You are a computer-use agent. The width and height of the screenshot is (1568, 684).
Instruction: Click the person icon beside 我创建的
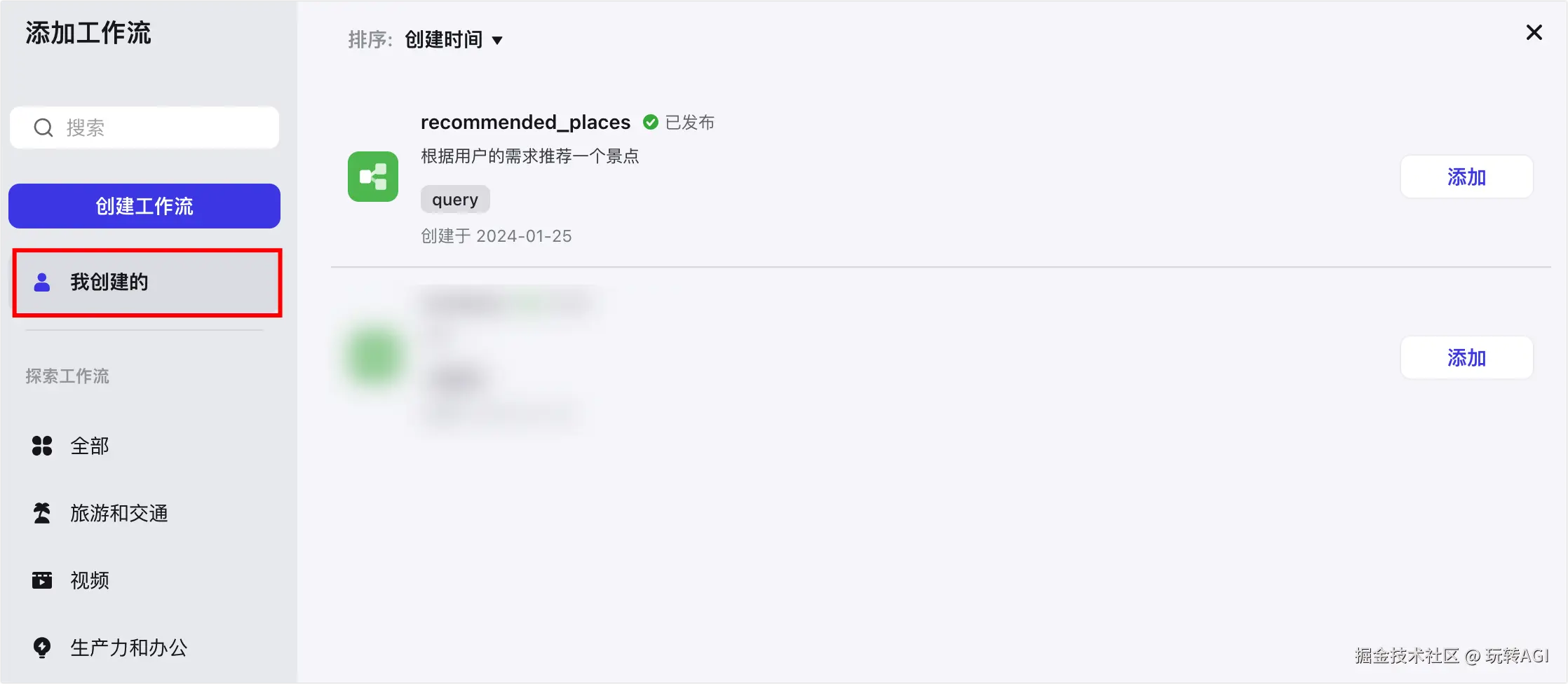coord(42,282)
